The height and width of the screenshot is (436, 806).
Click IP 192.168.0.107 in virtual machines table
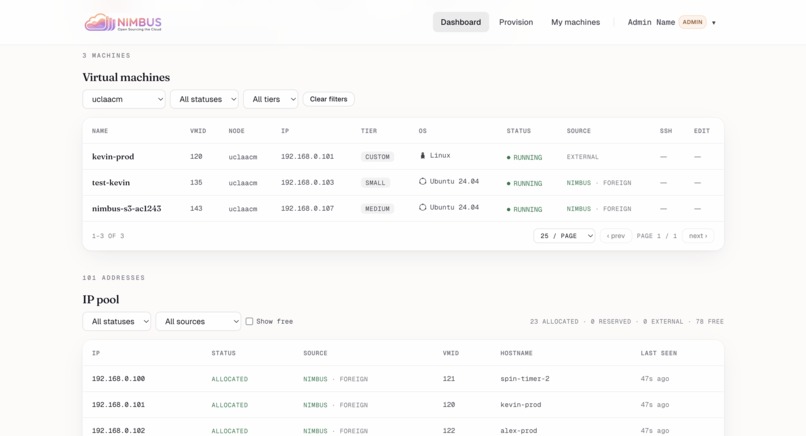pos(307,208)
